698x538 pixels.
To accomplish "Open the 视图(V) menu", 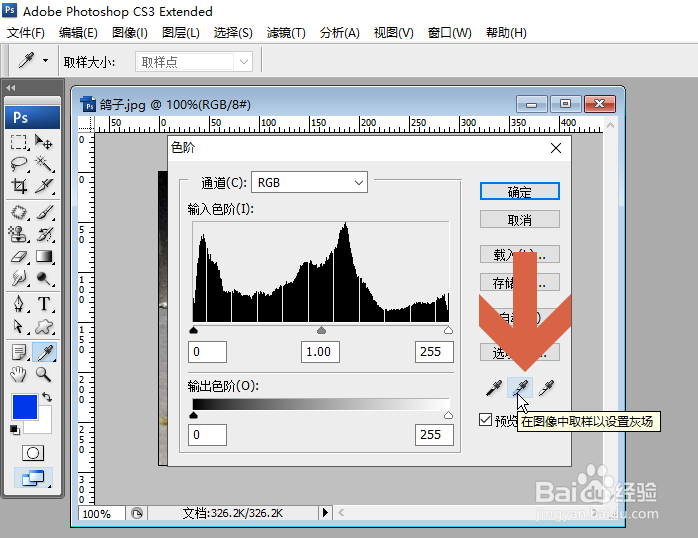I will click(x=393, y=33).
